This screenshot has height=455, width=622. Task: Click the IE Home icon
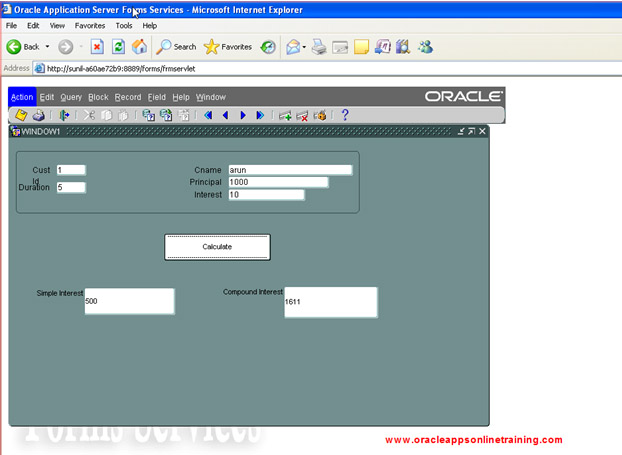click(139, 46)
